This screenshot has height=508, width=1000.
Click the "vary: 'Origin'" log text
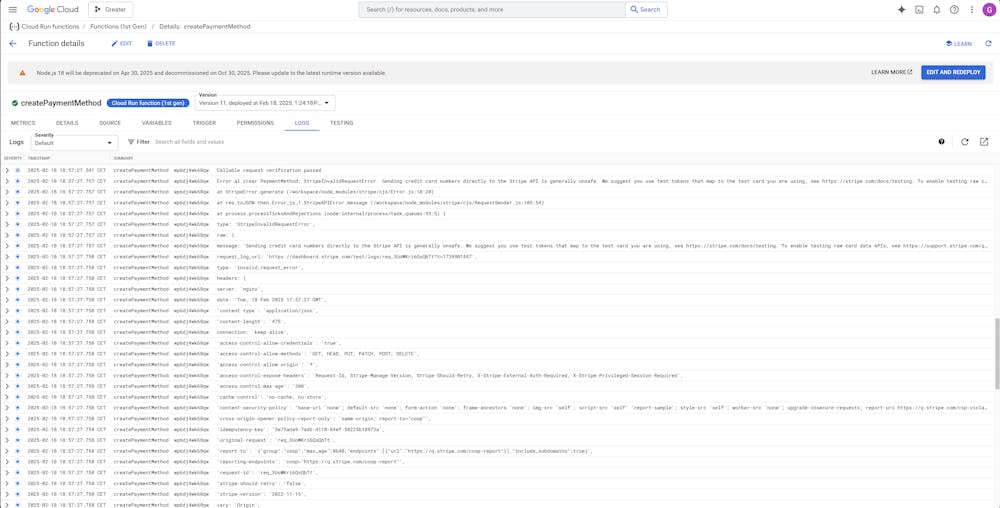tap(237, 505)
